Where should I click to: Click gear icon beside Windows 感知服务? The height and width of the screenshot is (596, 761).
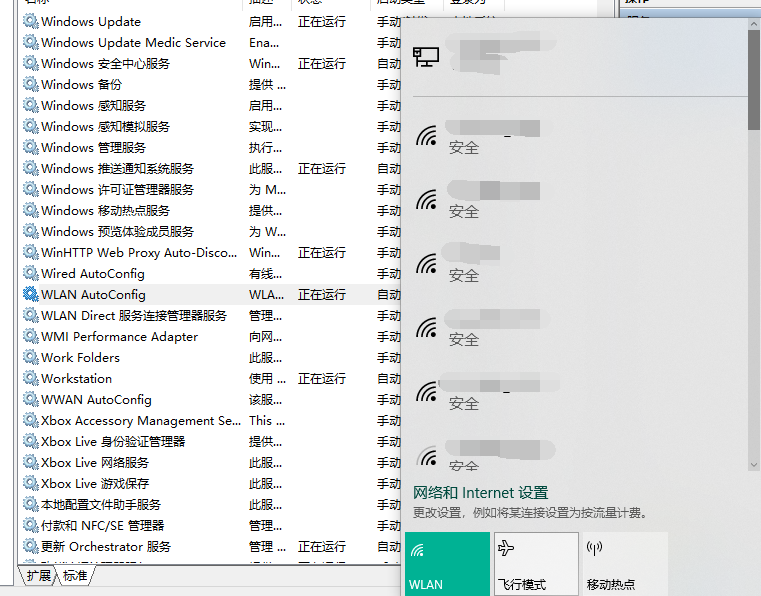pyautogui.click(x=31, y=105)
